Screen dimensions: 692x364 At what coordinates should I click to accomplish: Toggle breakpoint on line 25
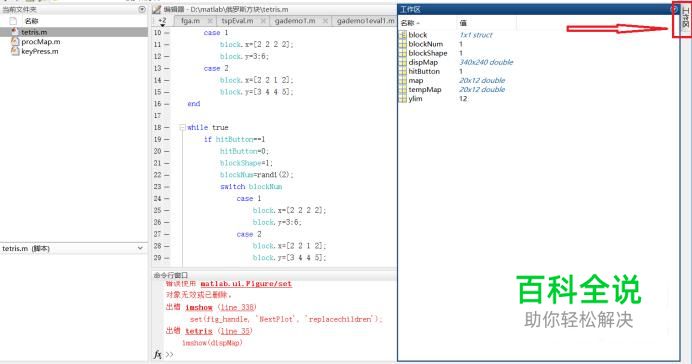167,210
